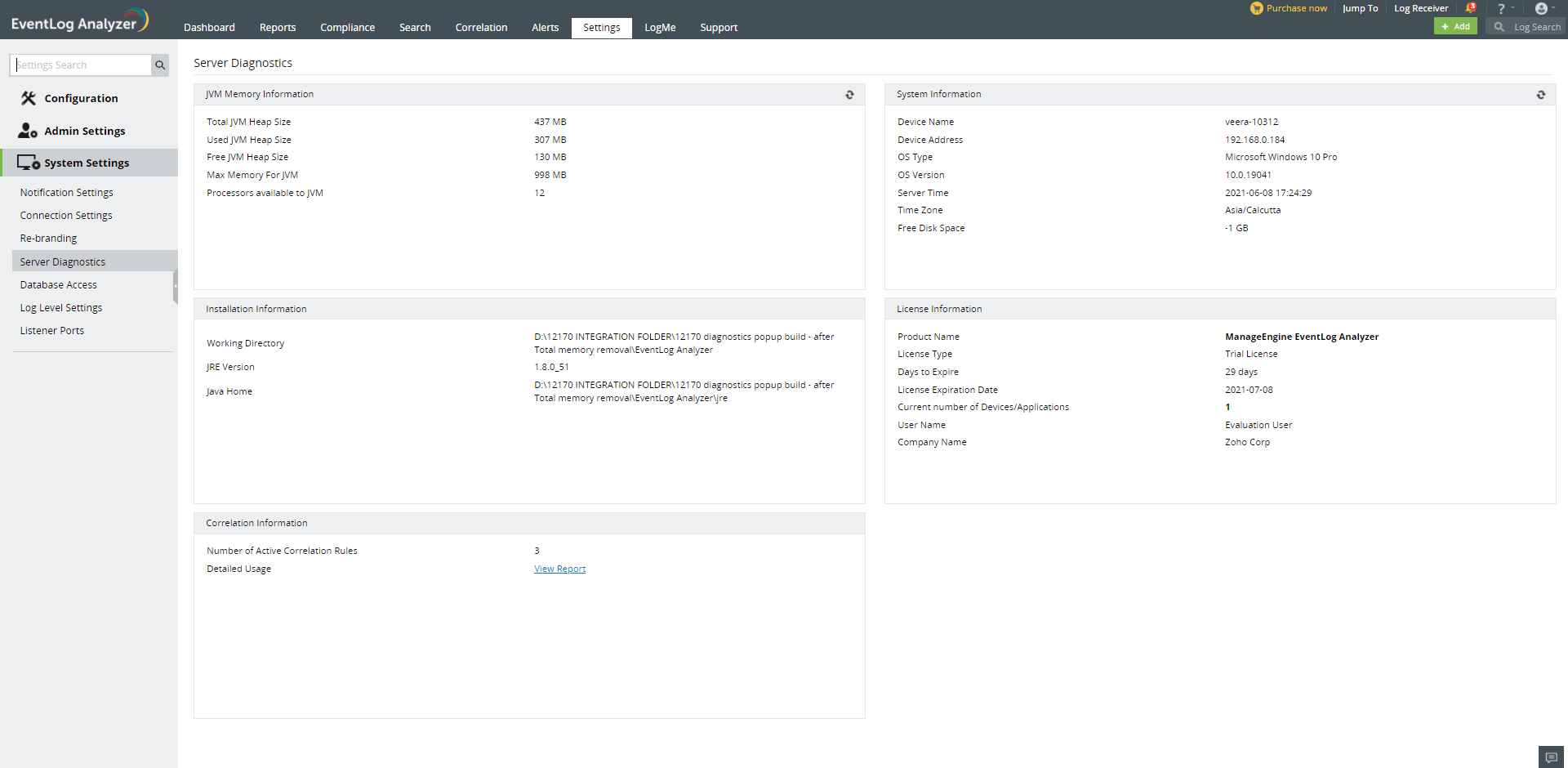1568x768 pixels.
Task: Open the Alerts tab
Action: [x=545, y=28]
